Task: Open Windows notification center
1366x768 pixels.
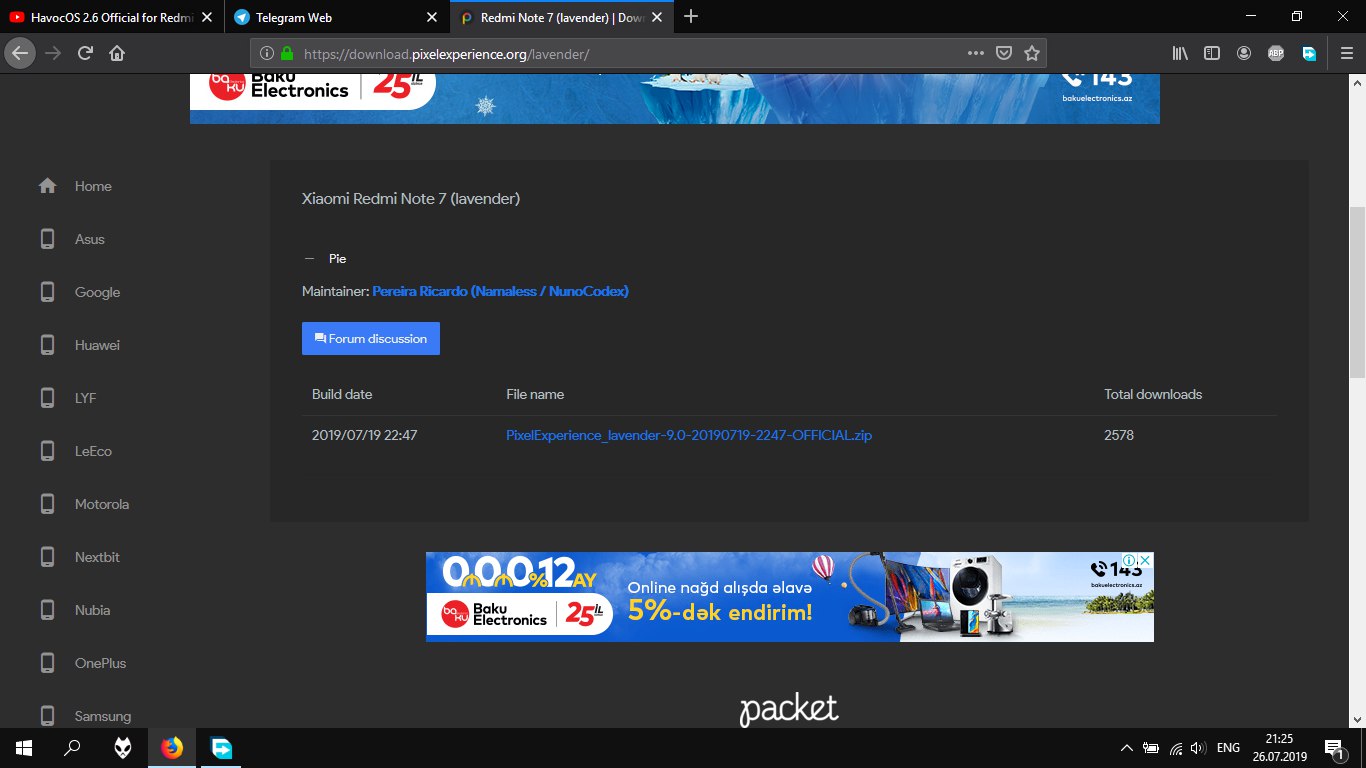Action: (1333, 748)
